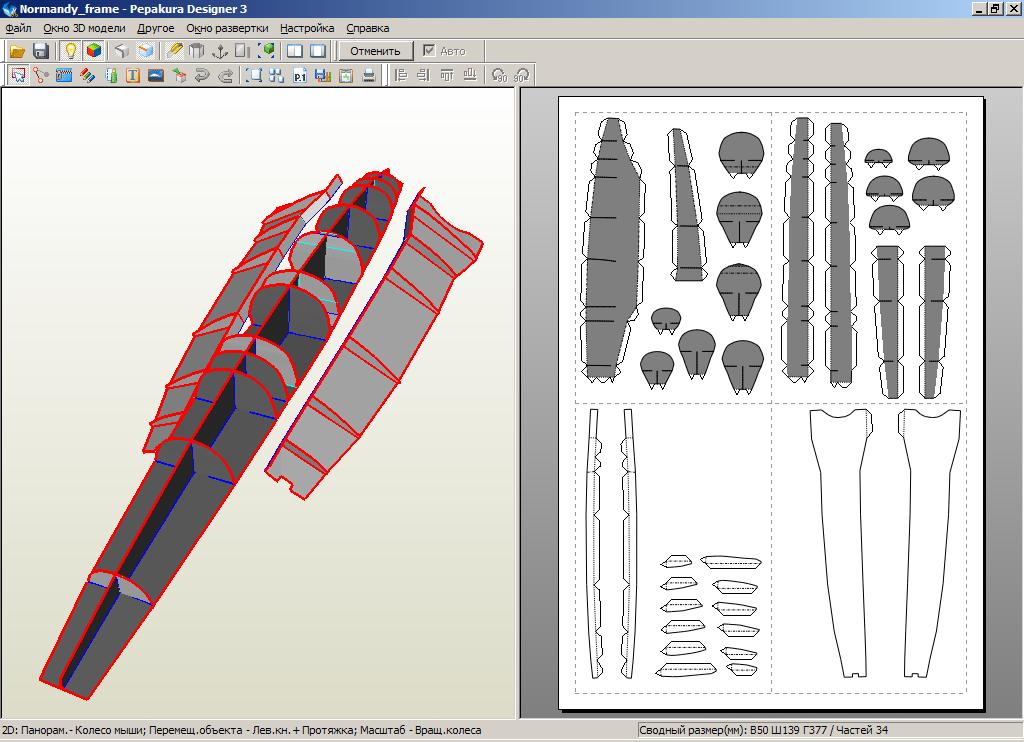Toggle the colored cube texture icon

(93, 51)
